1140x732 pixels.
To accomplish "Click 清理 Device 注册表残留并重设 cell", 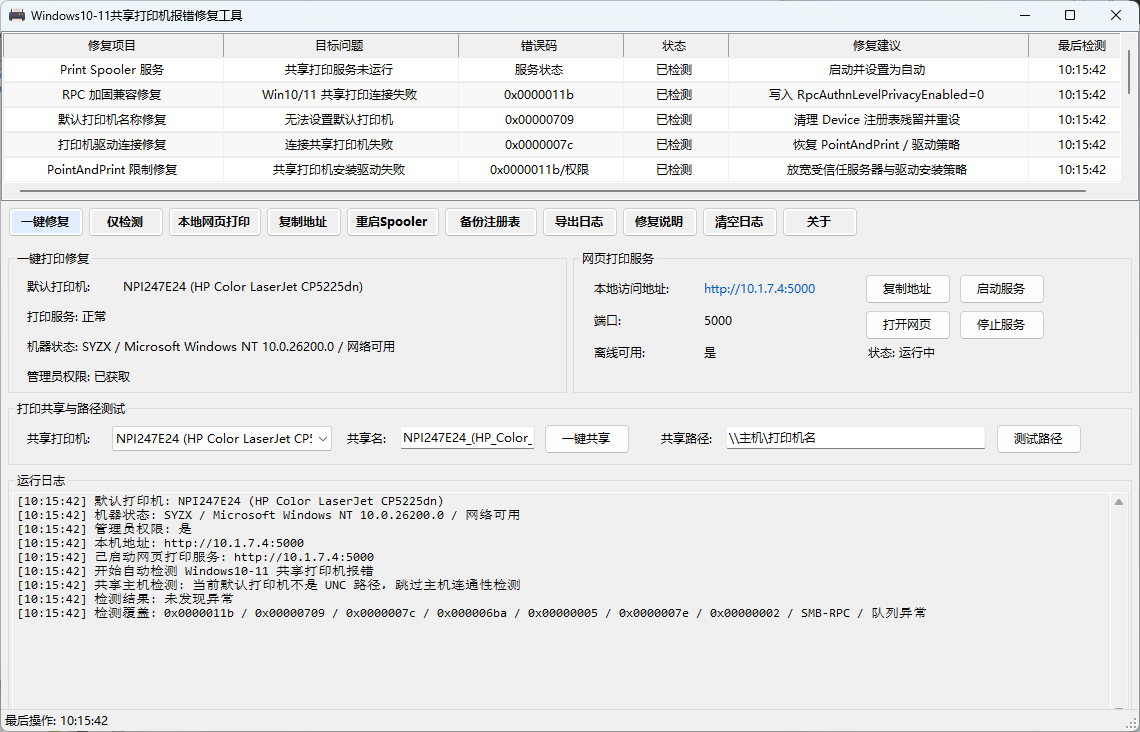I will point(877,119).
